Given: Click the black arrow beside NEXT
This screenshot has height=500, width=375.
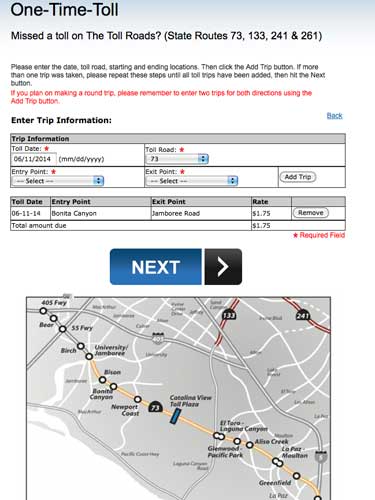Looking at the screenshot, I should tap(223, 267).
